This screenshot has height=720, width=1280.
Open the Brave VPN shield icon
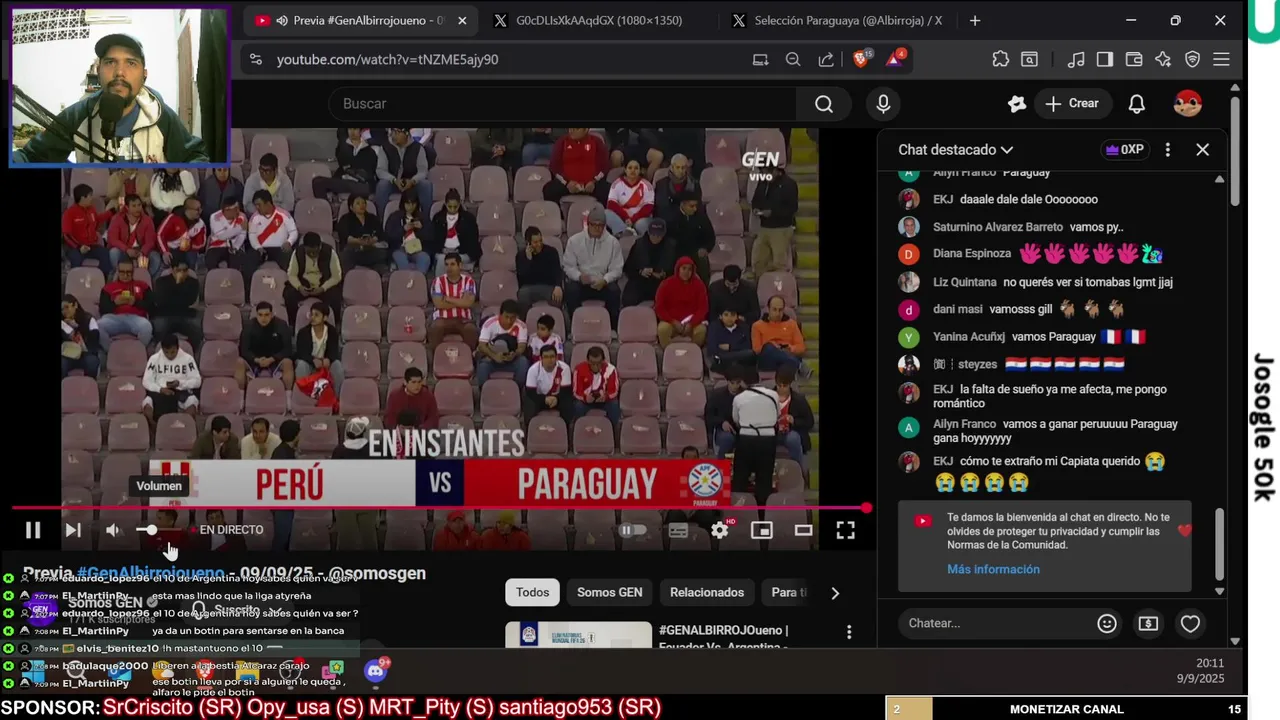click(1192, 60)
